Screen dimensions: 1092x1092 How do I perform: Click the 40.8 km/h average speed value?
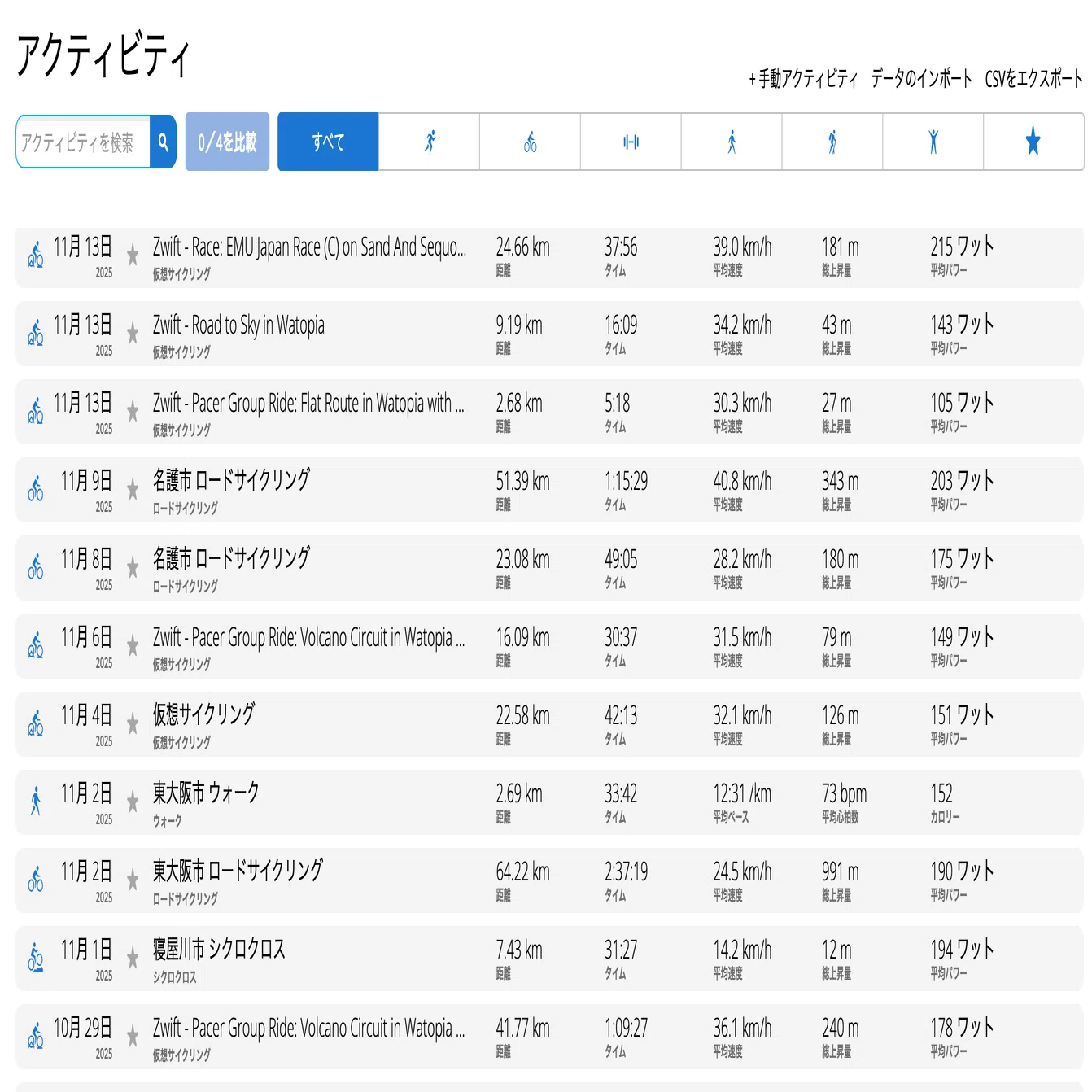coord(742,482)
